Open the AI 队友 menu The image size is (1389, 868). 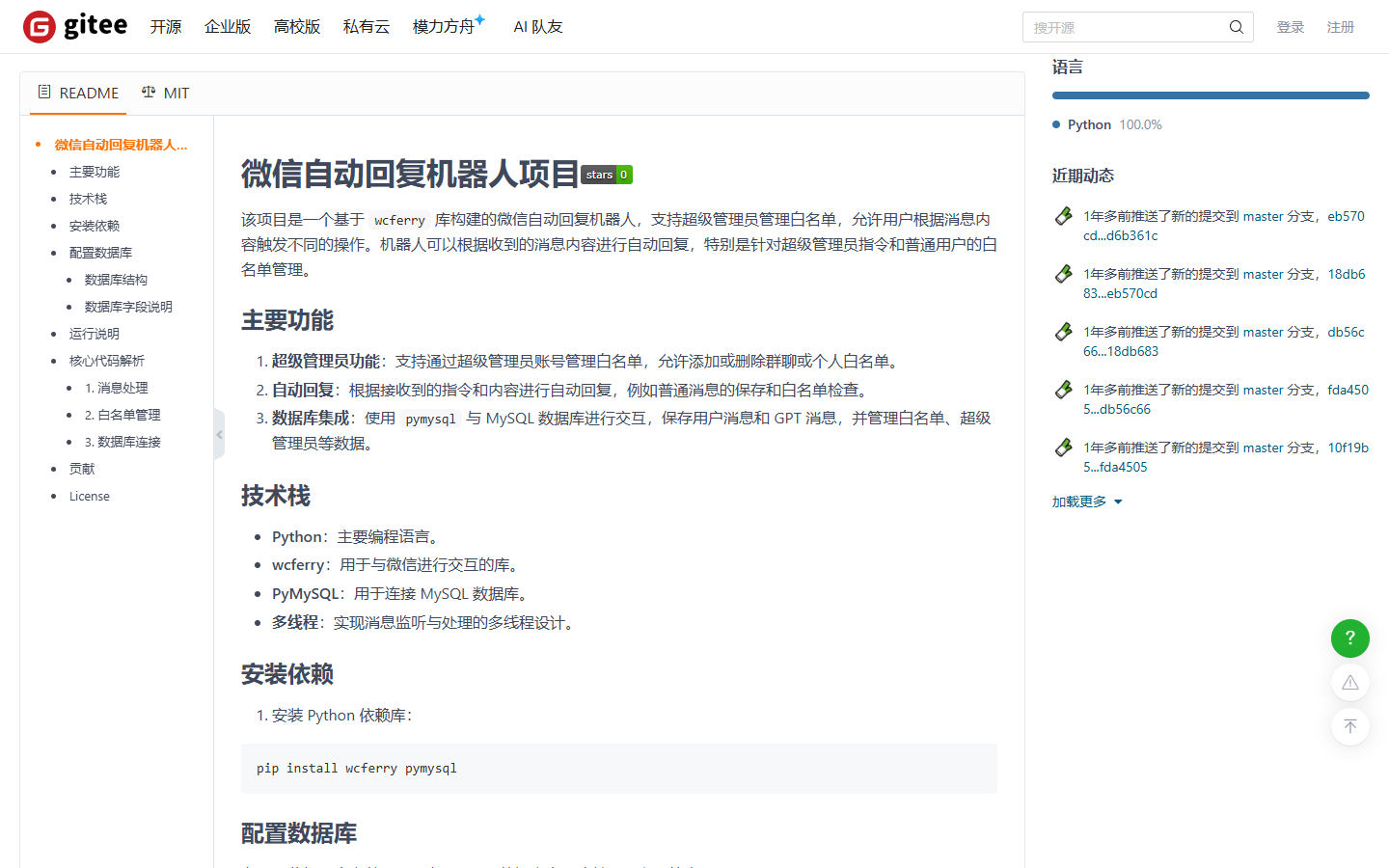tap(538, 27)
